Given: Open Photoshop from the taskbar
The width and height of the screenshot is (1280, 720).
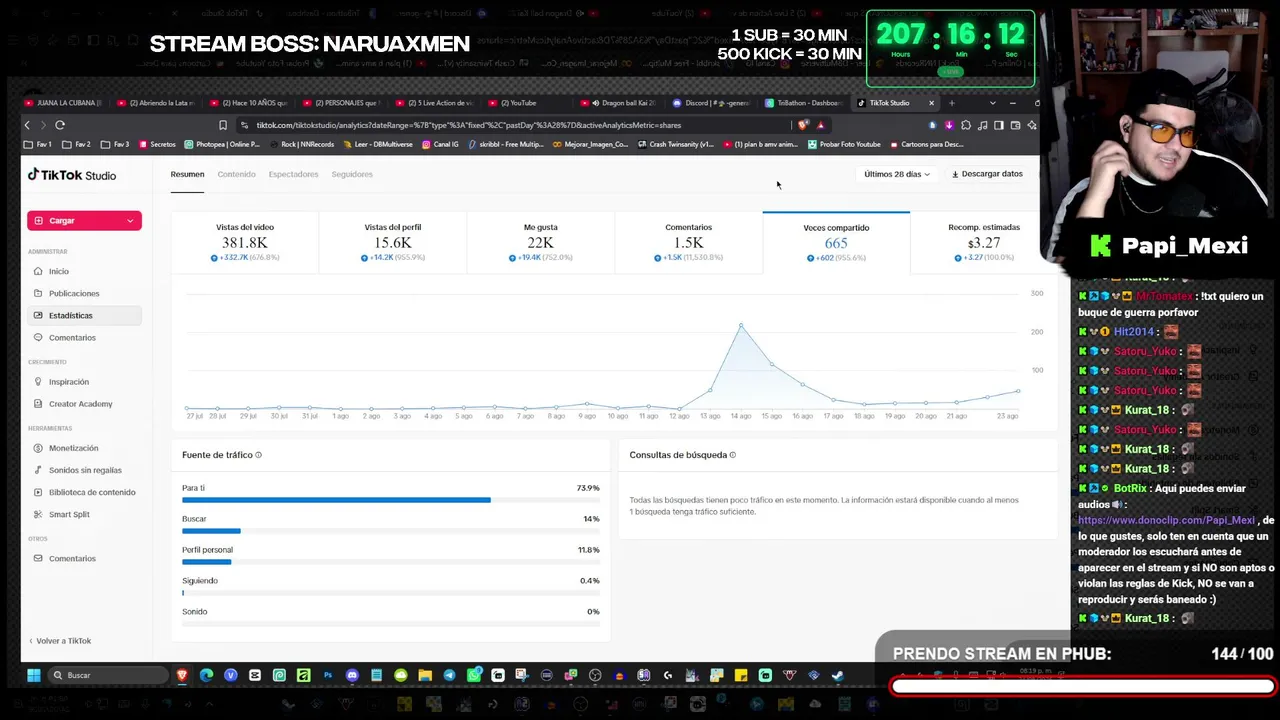Looking at the screenshot, I should 328,676.
